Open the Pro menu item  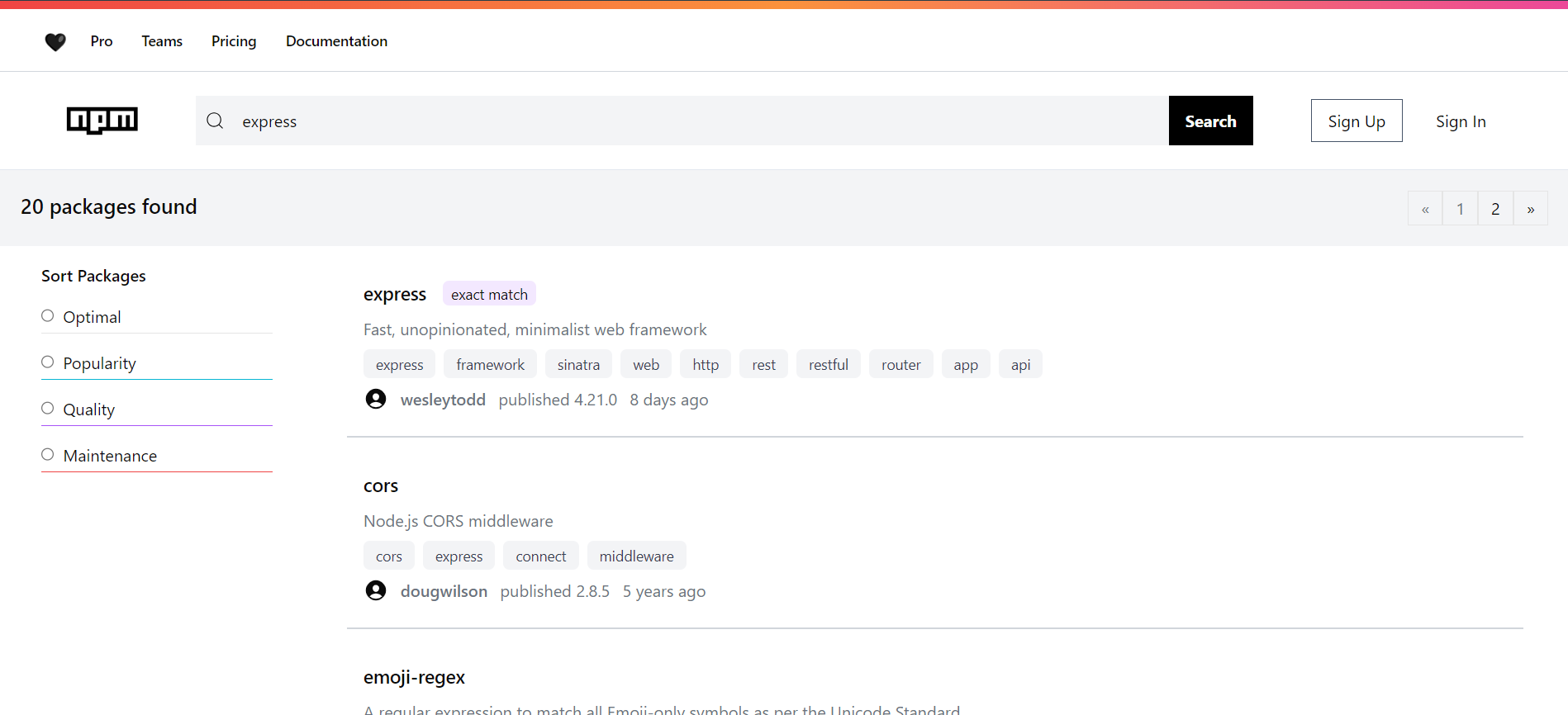(x=102, y=41)
